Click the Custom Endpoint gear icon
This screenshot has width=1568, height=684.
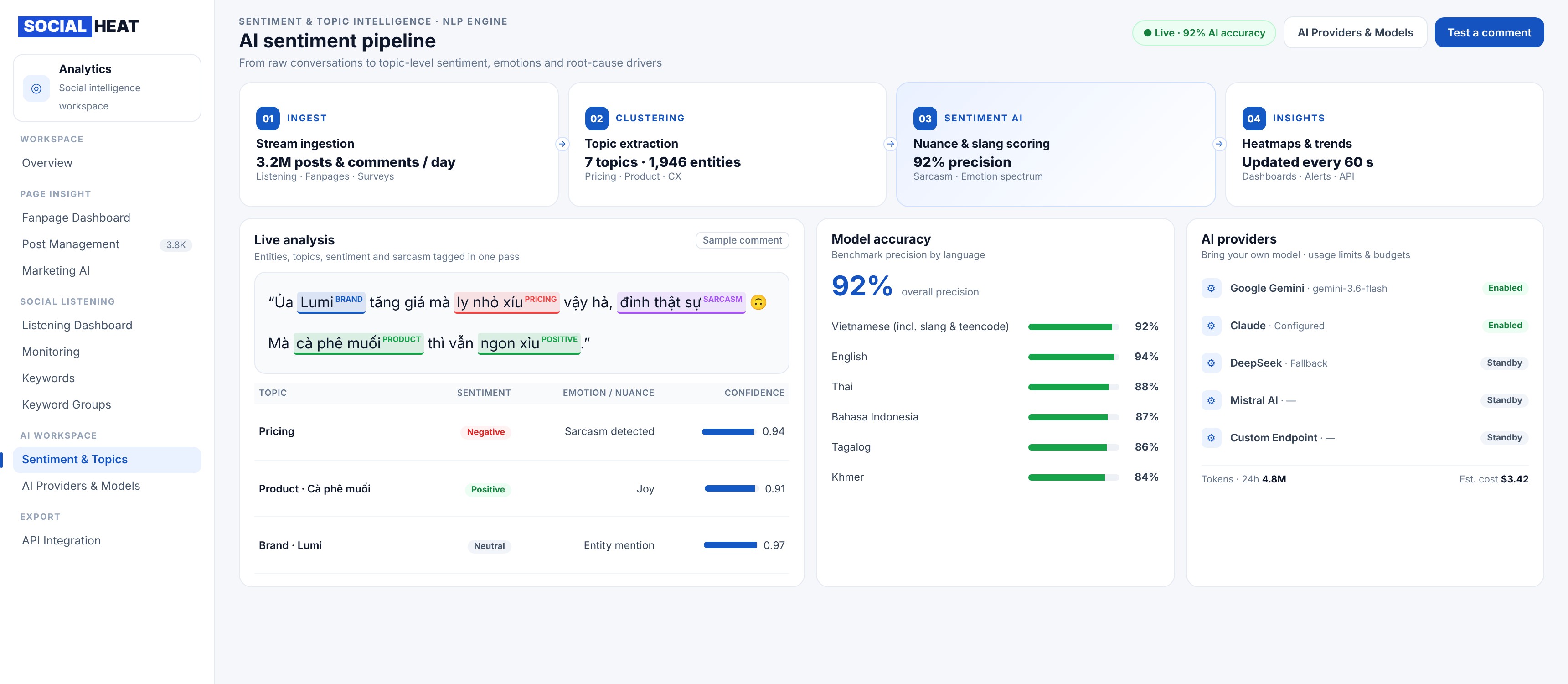point(1211,438)
